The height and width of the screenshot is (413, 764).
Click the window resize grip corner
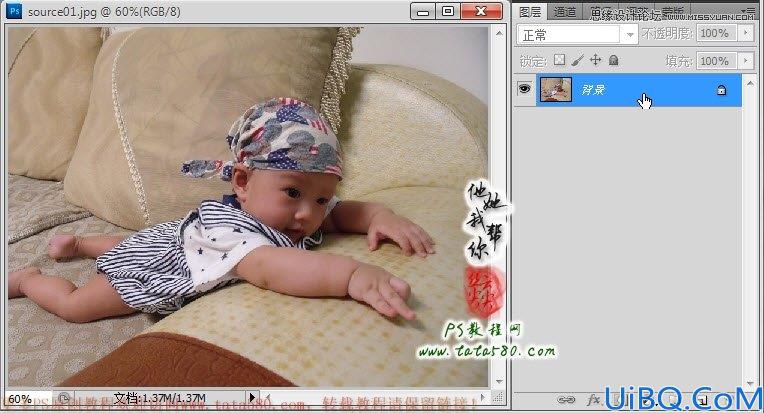[x=498, y=398]
